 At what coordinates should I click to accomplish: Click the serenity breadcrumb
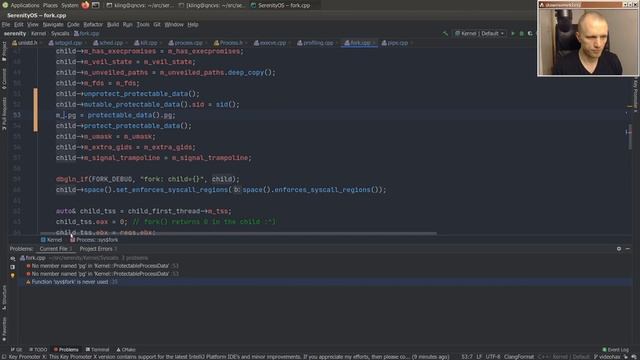tap(15, 33)
